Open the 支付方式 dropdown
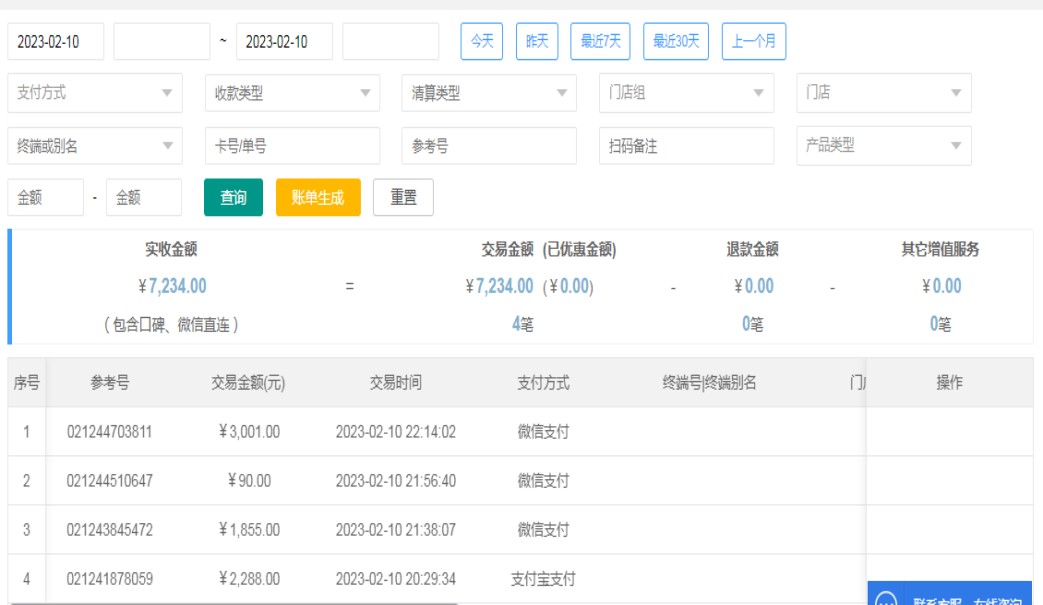The height and width of the screenshot is (605, 1043). [x=95, y=93]
